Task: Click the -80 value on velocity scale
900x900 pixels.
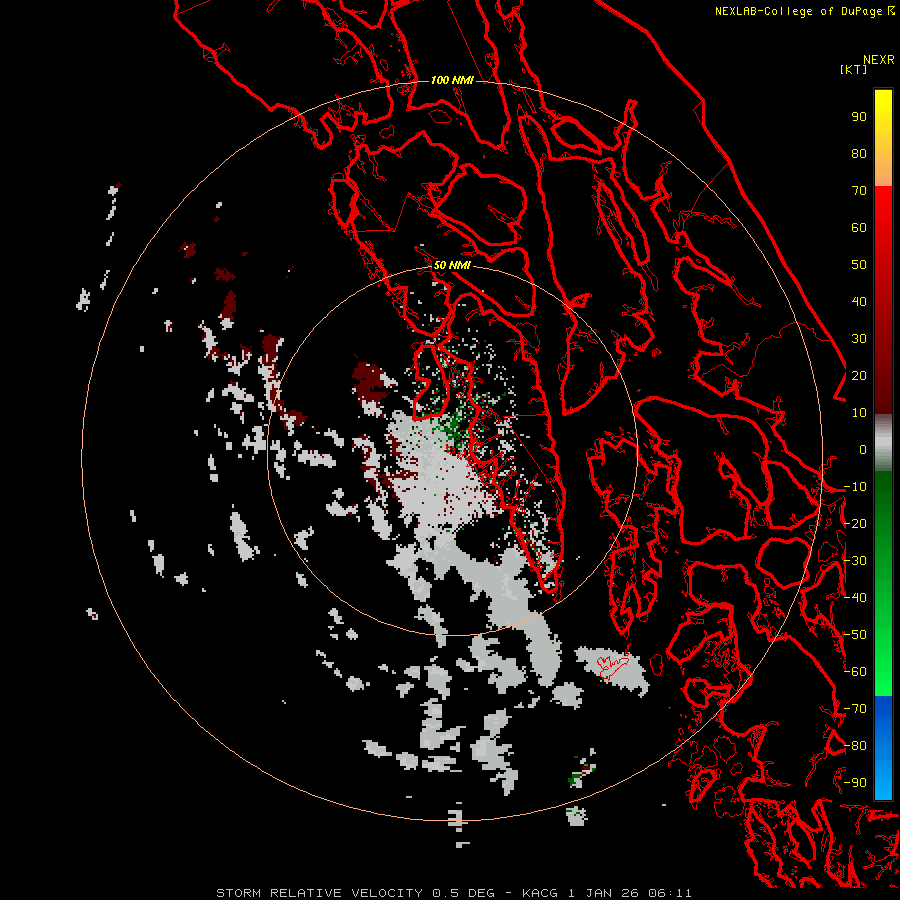Action: (x=855, y=746)
